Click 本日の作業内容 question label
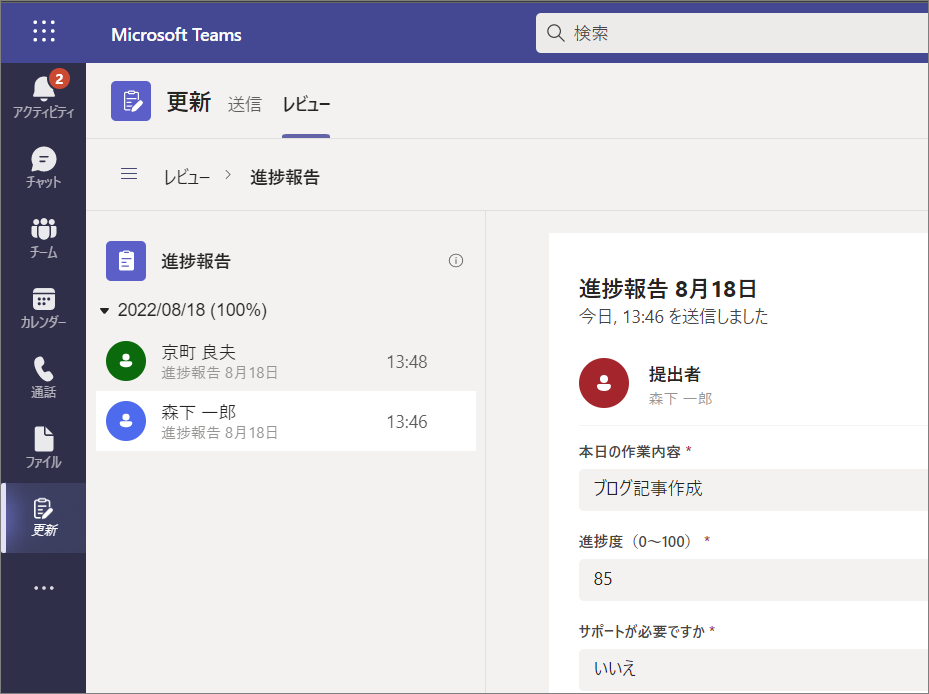The height and width of the screenshot is (694, 929). [x=629, y=452]
